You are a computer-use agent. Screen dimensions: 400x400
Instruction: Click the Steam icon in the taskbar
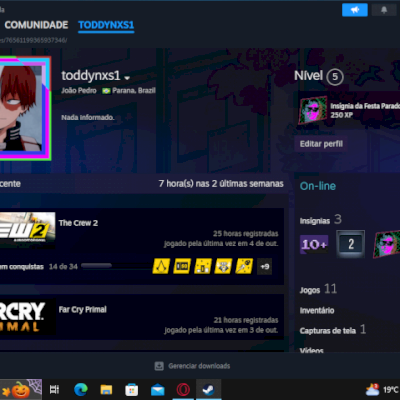point(209,389)
